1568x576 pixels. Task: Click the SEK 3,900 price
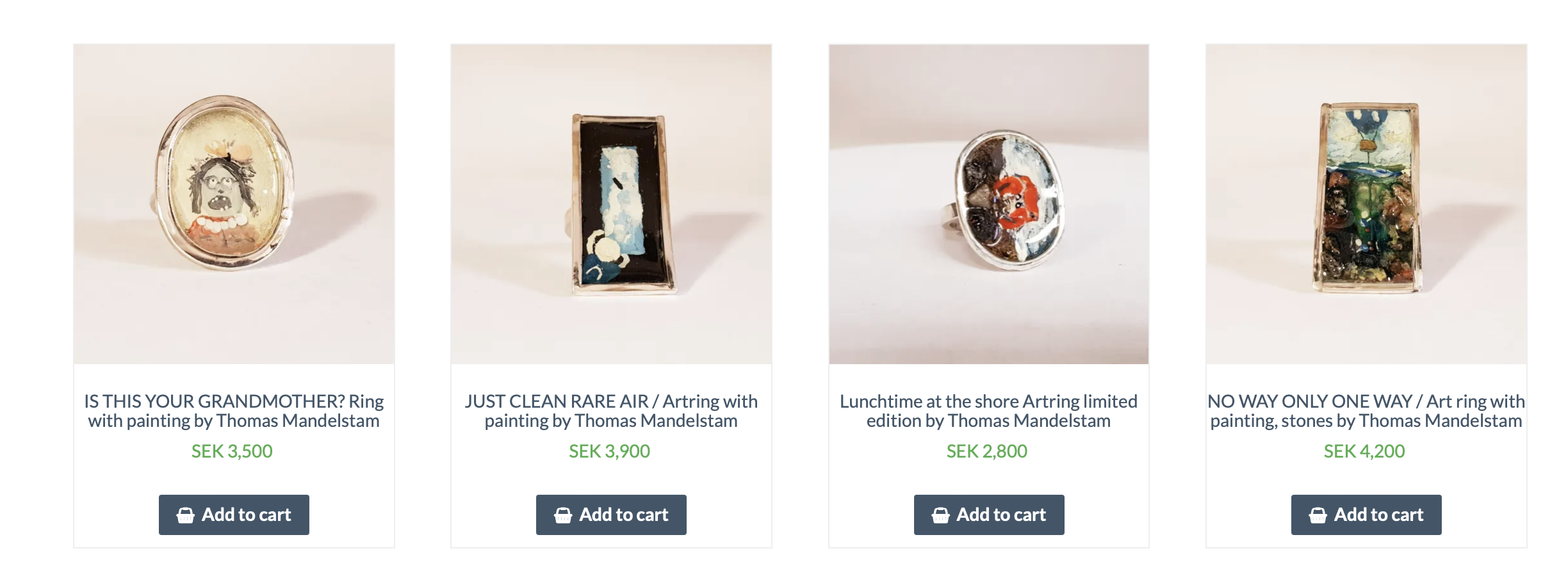click(x=609, y=451)
